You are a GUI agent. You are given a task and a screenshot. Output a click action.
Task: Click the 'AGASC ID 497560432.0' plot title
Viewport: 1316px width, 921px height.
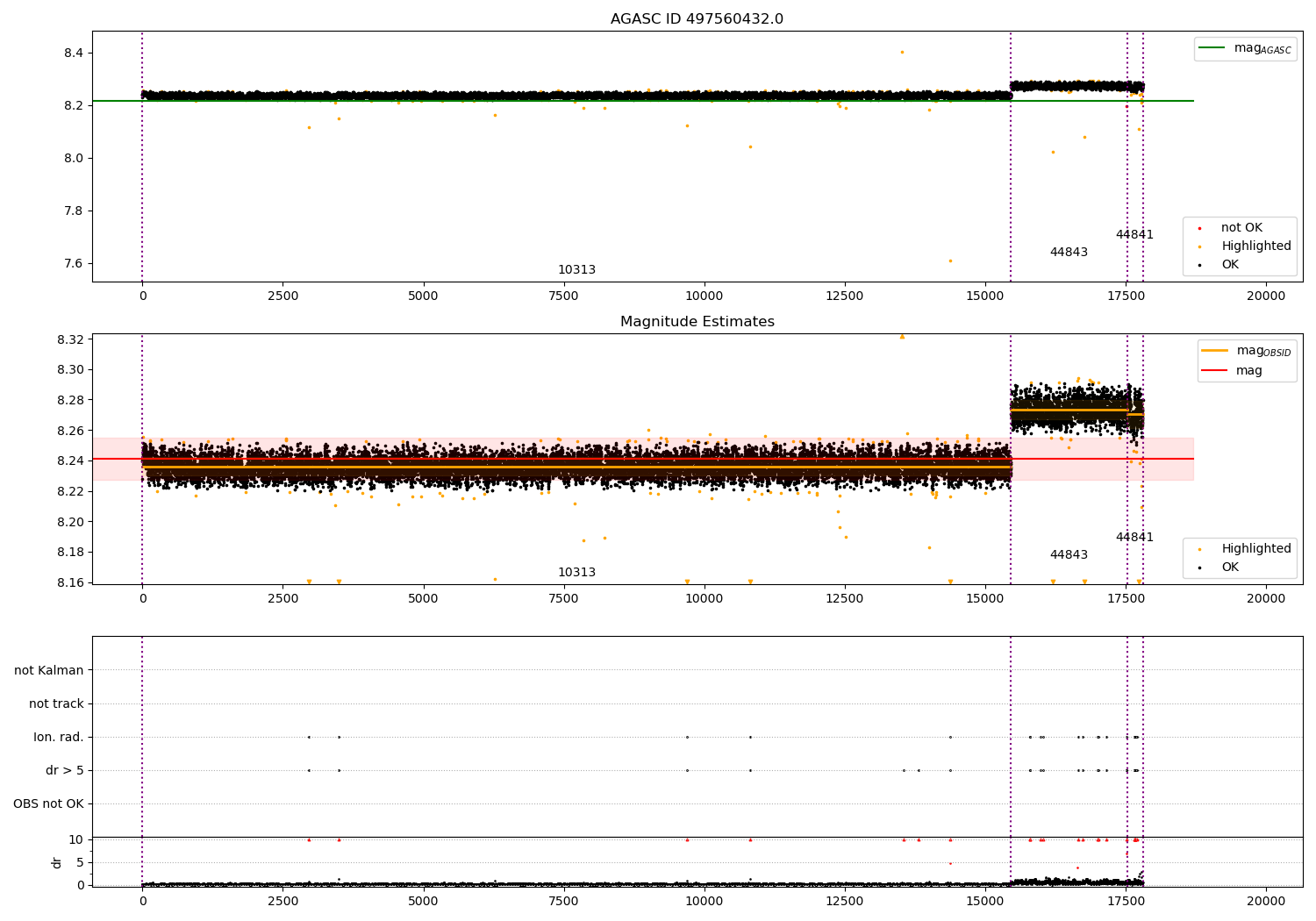coord(697,19)
